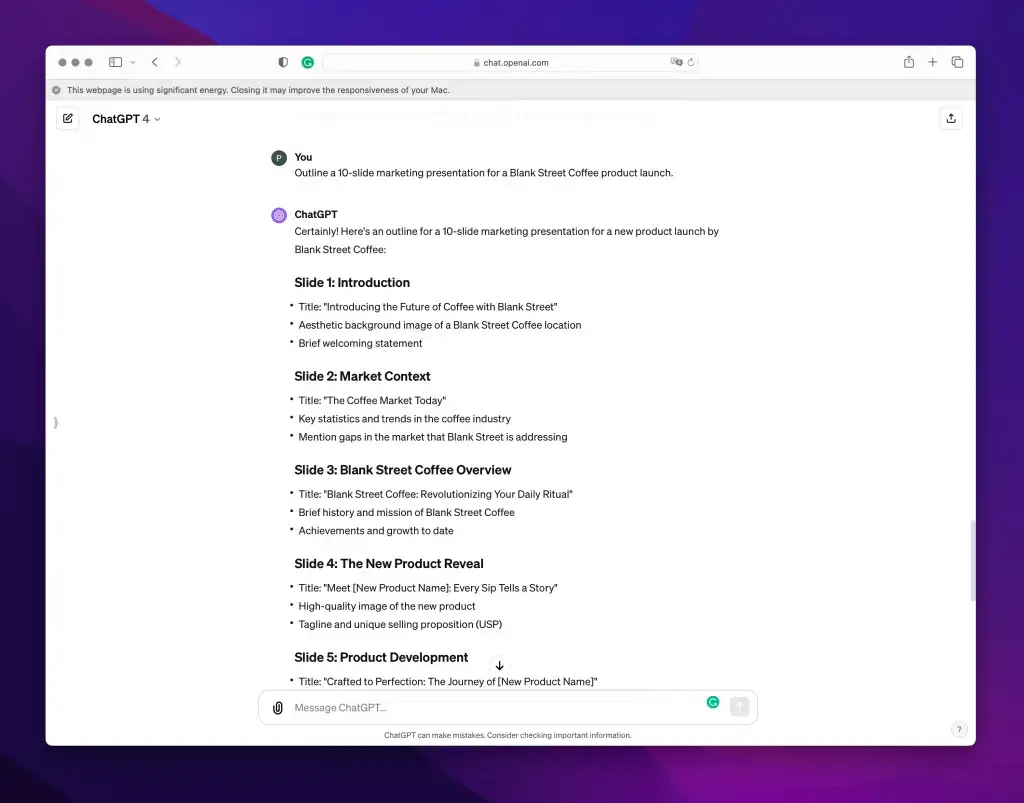
Task: Attach a file using the paperclip icon
Action: point(277,707)
